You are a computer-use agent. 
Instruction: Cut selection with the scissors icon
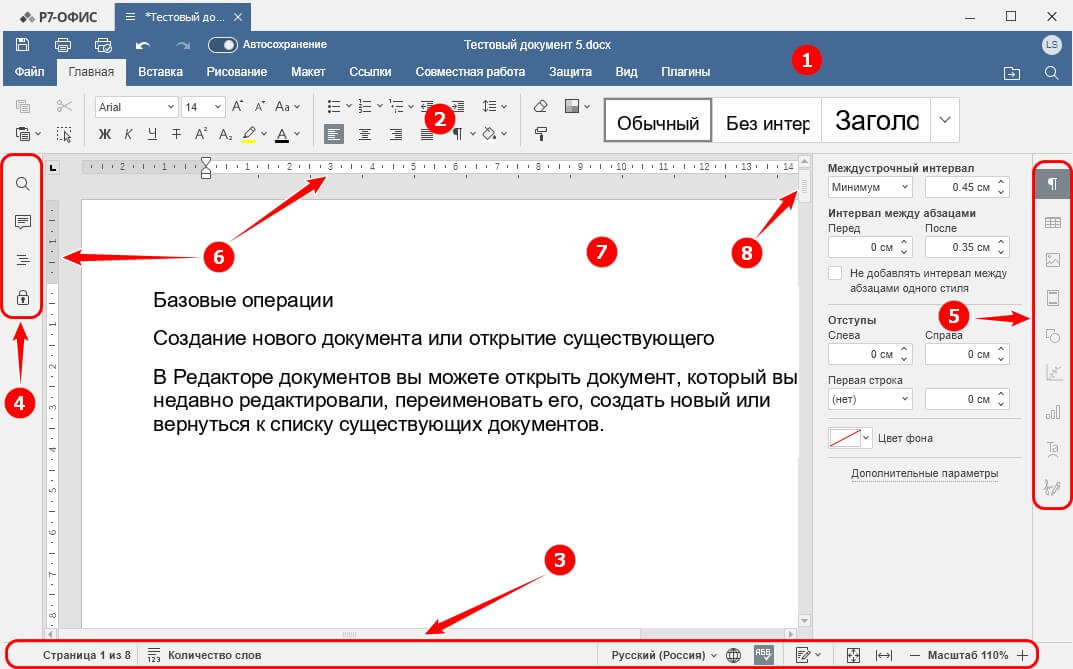64,106
